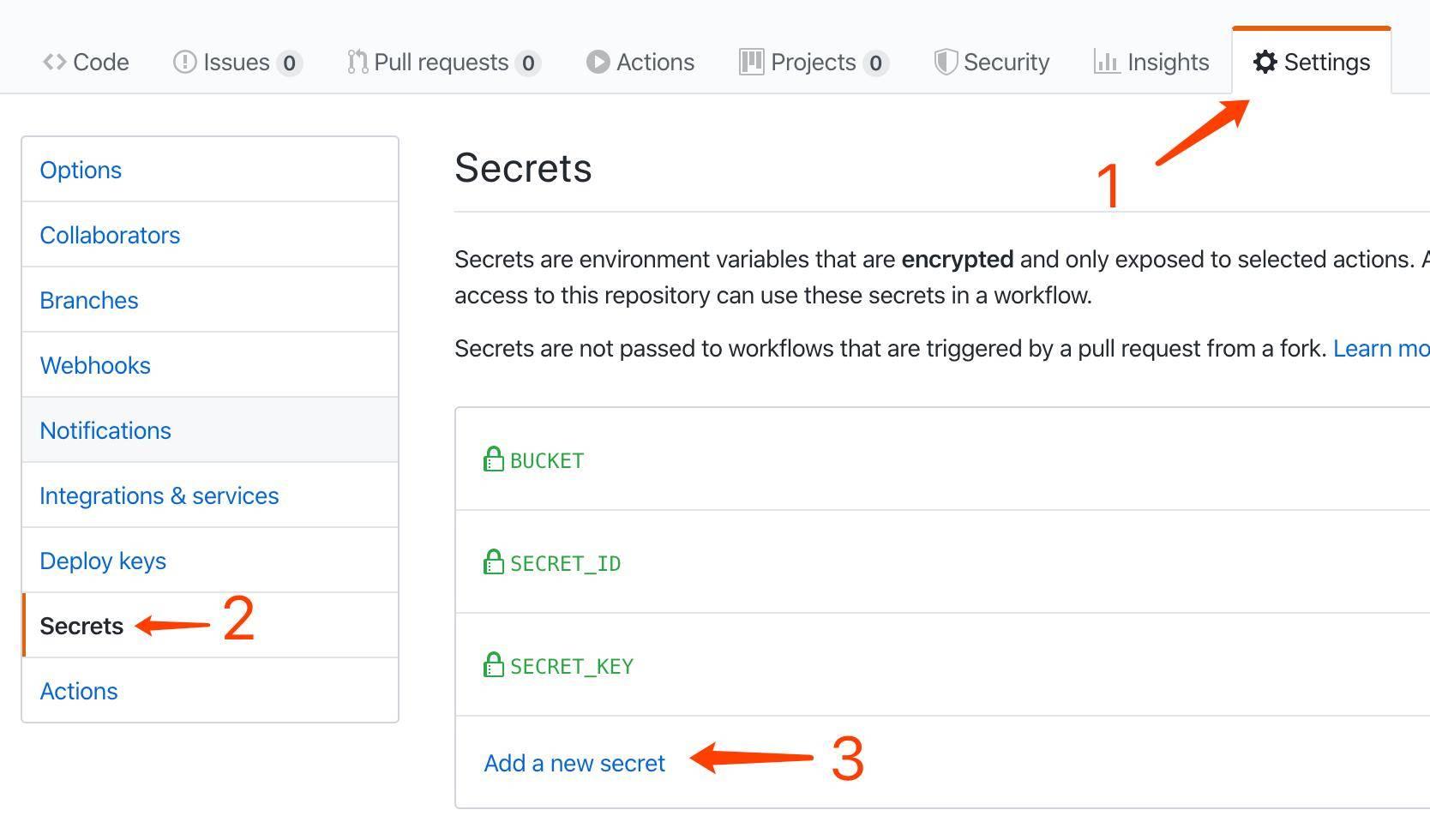Click the lock icon next to BUCKET secret

(x=493, y=459)
